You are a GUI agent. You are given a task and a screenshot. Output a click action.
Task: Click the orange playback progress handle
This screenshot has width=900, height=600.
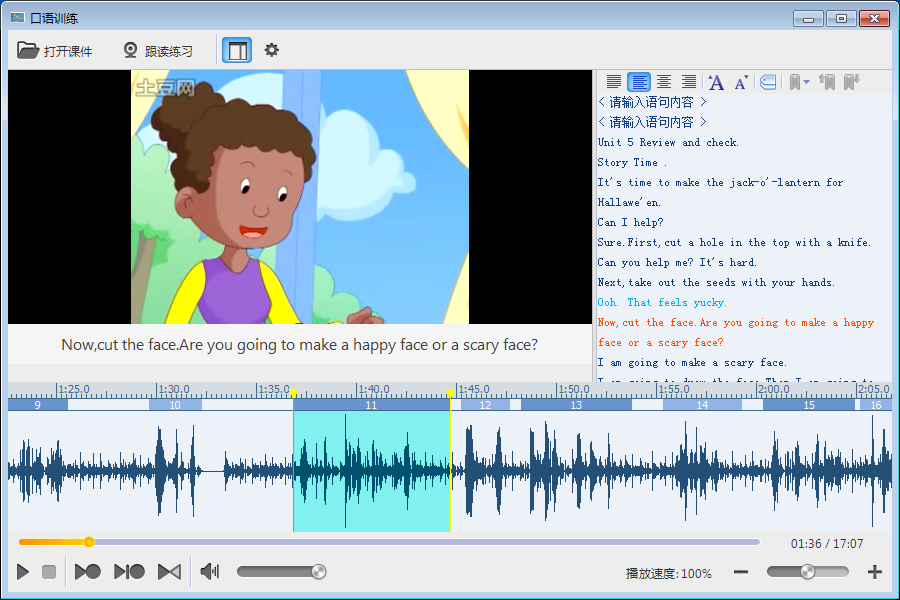click(x=88, y=541)
